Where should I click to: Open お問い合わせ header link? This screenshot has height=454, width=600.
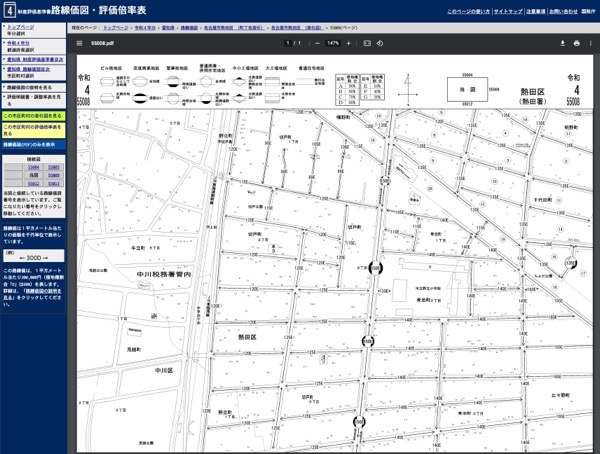pyautogui.click(x=563, y=11)
